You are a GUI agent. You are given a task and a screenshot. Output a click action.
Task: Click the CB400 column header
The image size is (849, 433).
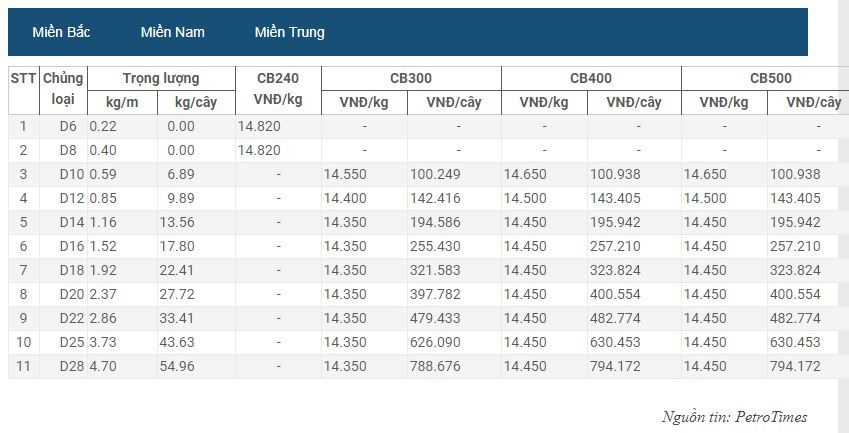(591, 78)
